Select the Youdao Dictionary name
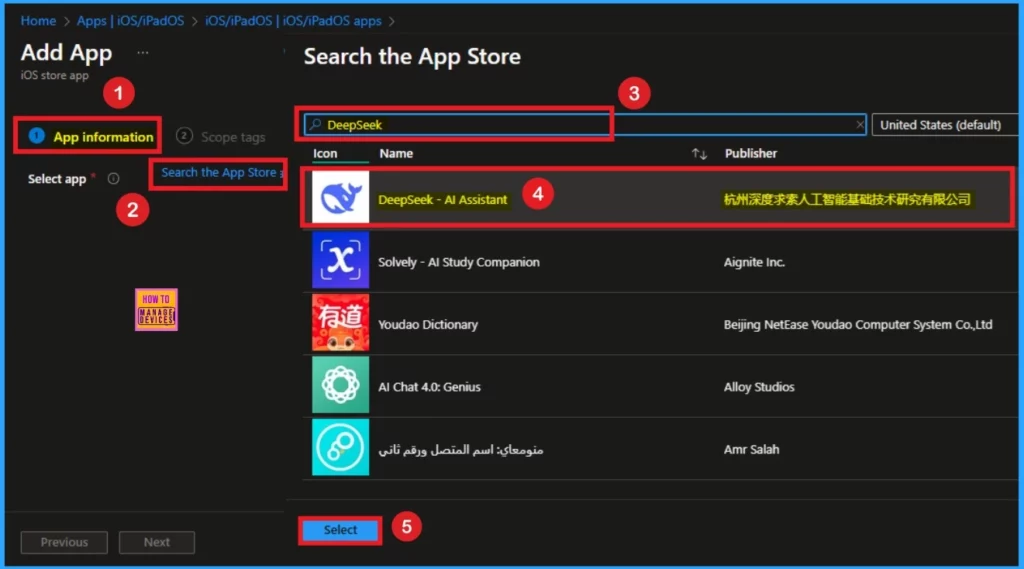1024x569 pixels. tap(428, 325)
